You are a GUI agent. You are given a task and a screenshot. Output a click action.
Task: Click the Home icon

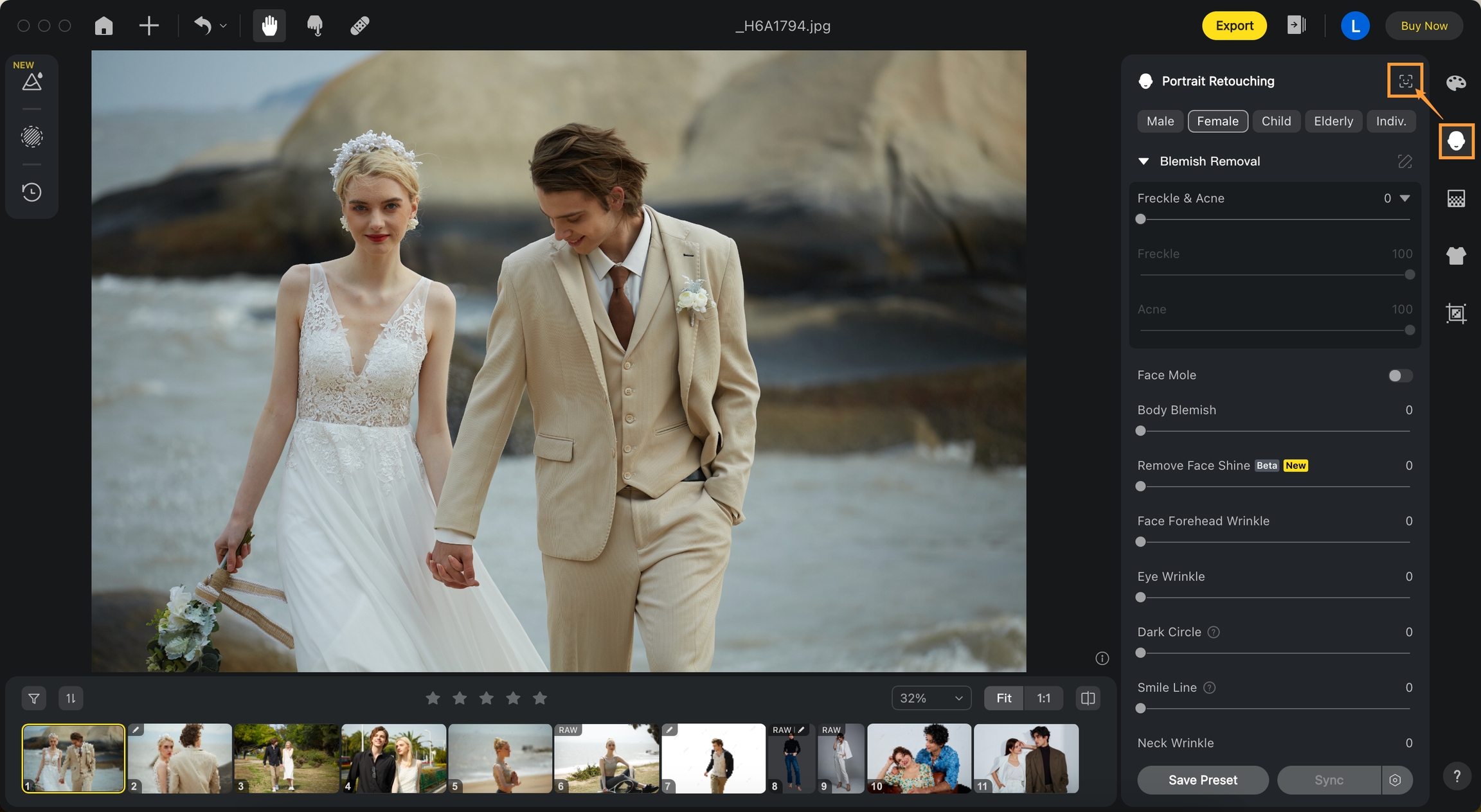coord(103,26)
